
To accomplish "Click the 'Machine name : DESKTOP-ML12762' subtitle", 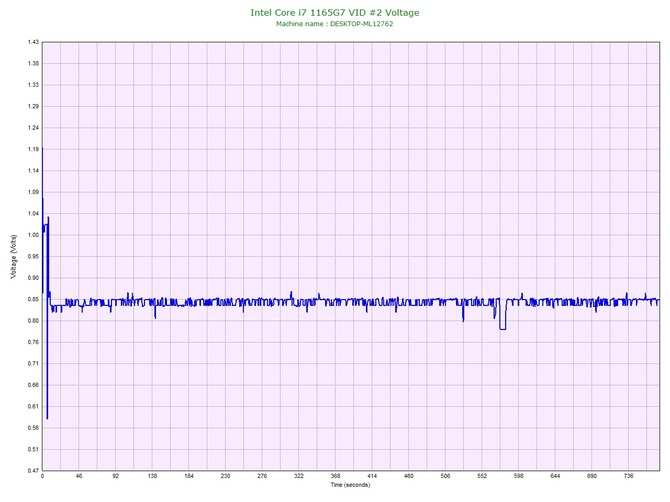I will click(335, 24).
